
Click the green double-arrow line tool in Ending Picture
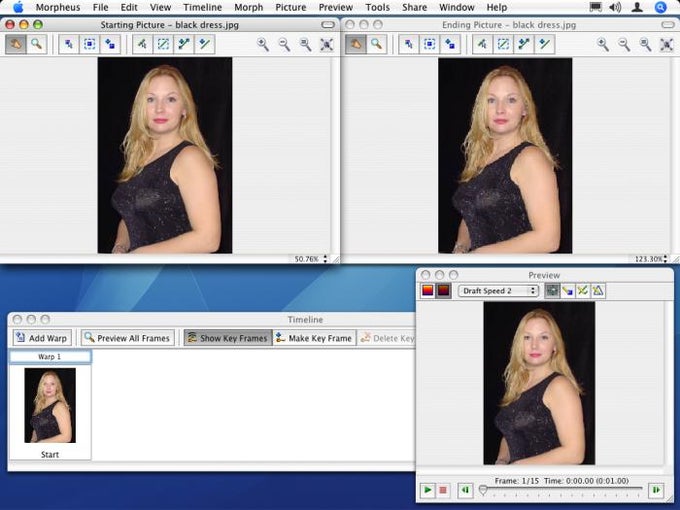pos(524,44)
